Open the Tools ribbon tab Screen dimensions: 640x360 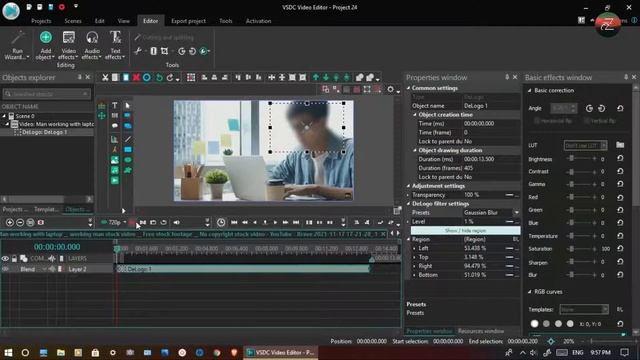coord(225,21)
